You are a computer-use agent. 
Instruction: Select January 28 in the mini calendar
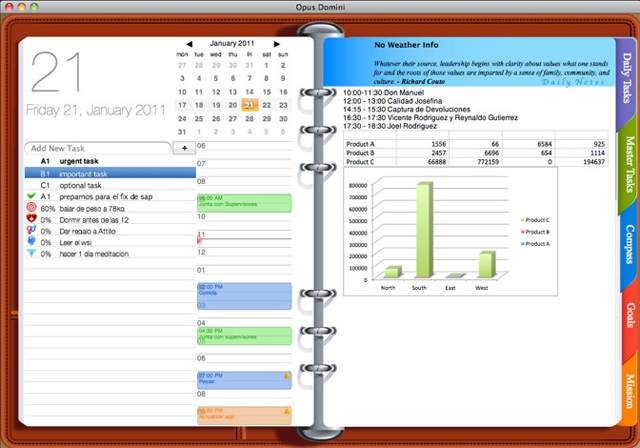coord(251,118)
